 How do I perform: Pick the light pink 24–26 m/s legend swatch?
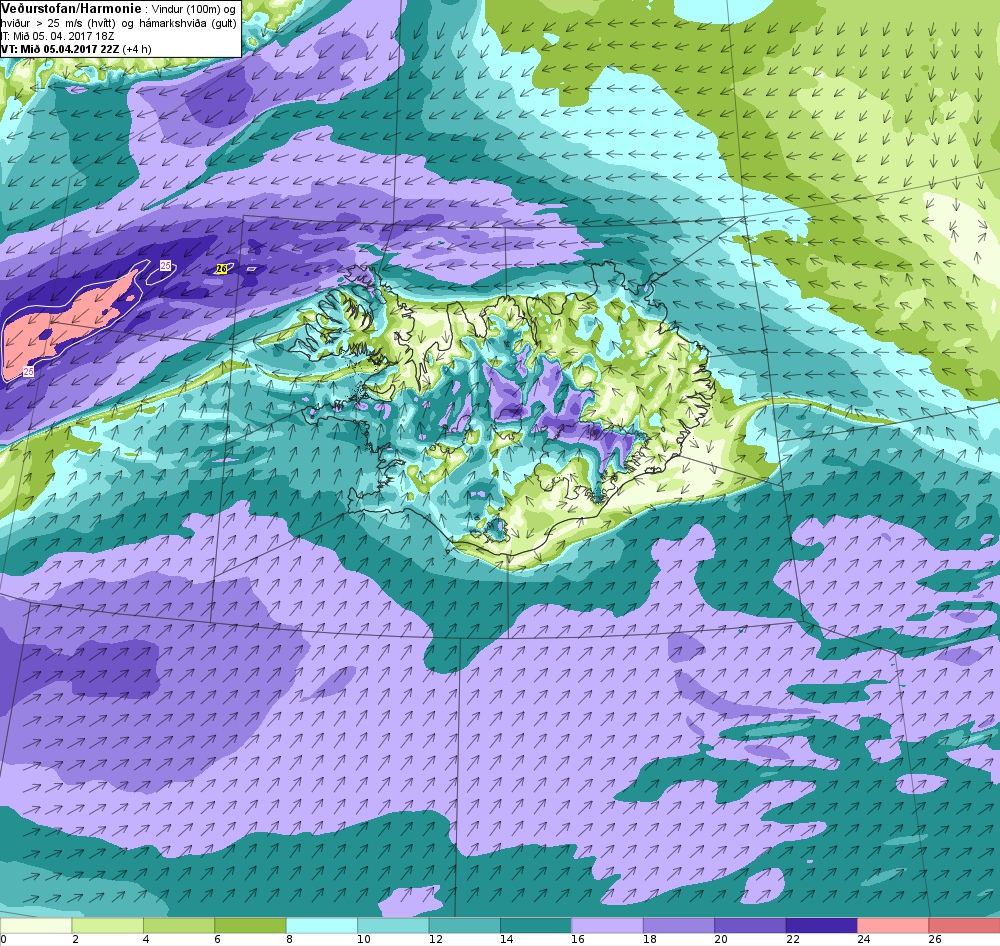(x=893, y=925)
